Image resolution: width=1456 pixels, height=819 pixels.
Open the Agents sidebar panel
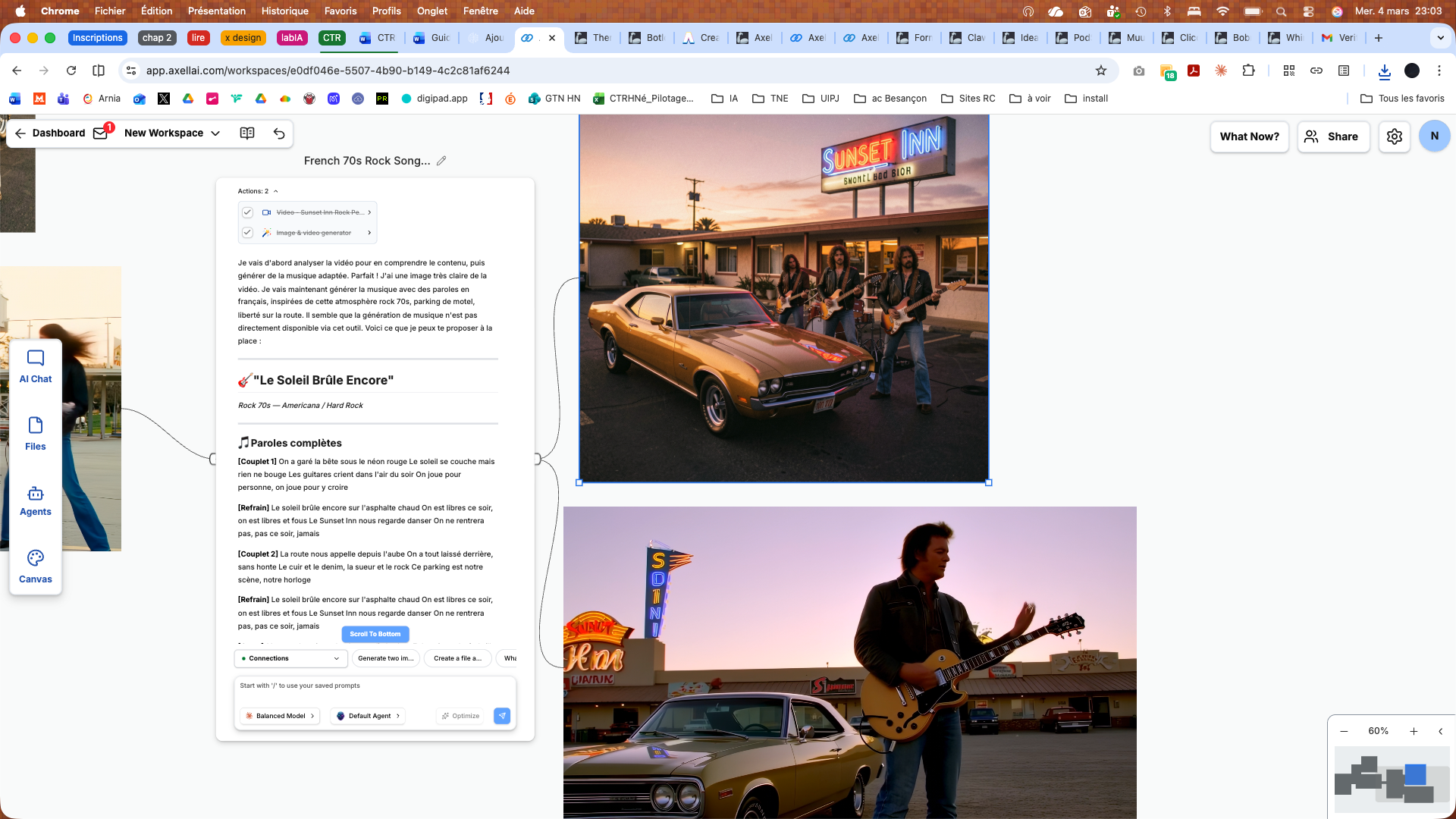[x=36, y=500]
